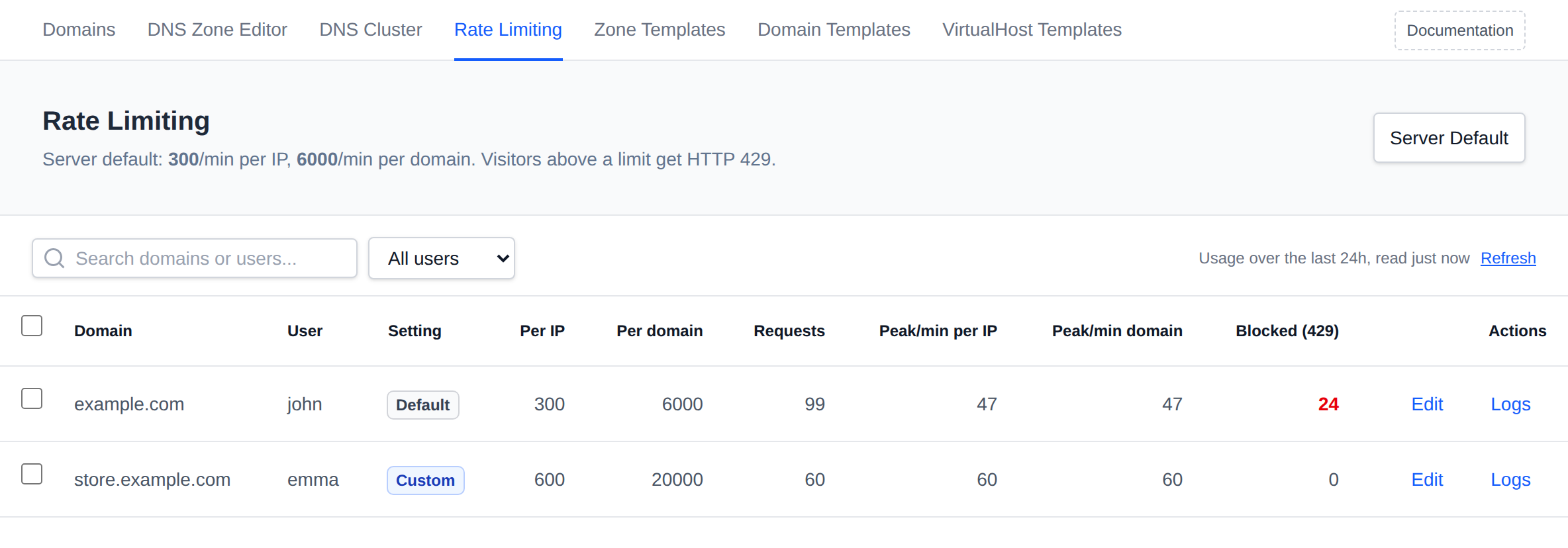1568x548 pixels.
Task: View Logs for example.com
Action: [x=1510, y=404]
